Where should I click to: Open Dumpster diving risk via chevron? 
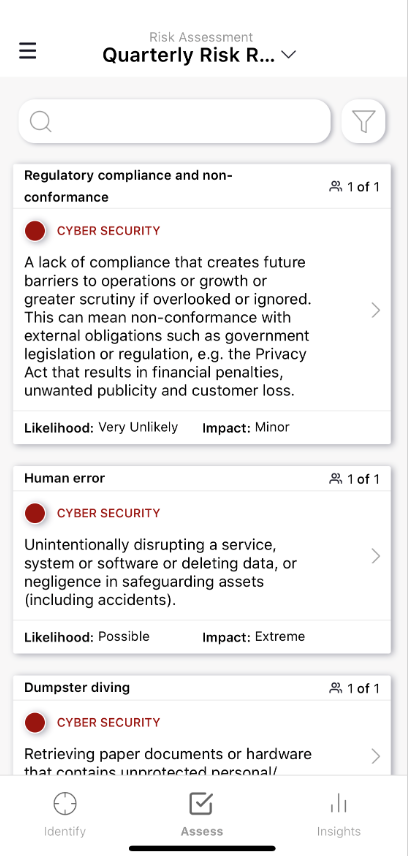coord(376,756)
